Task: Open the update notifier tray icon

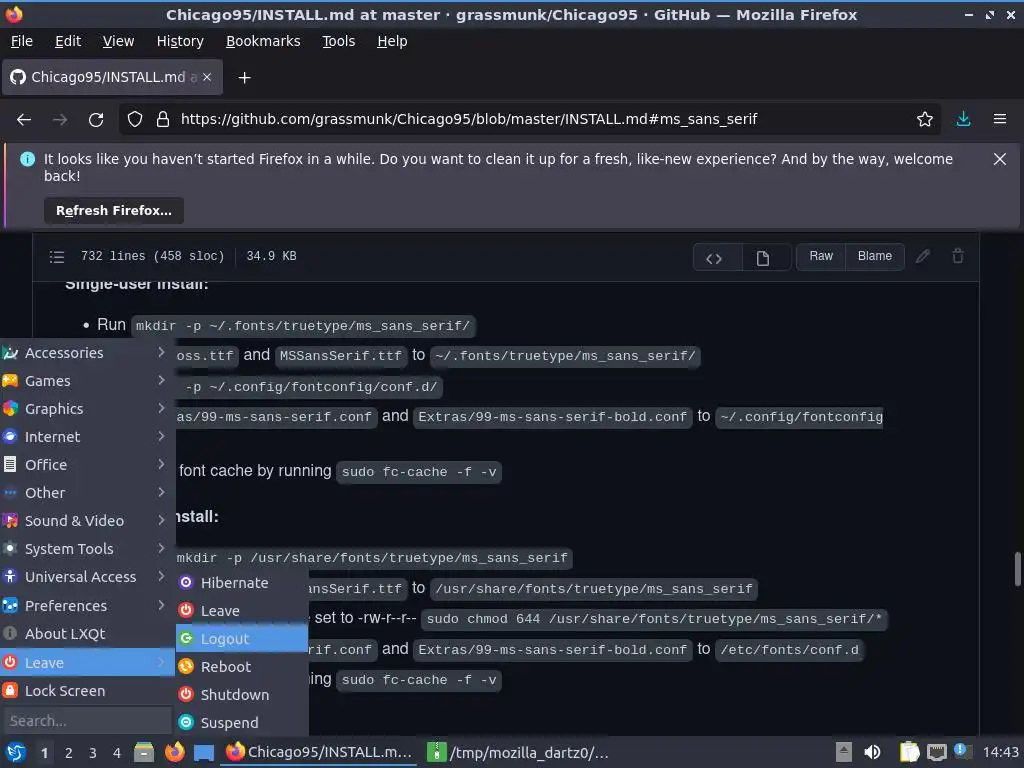Action: point(963,751)
